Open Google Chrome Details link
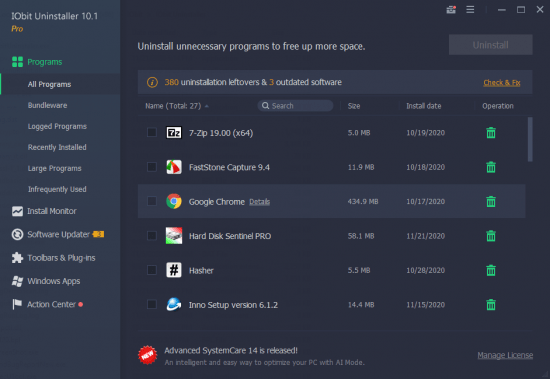The height and width of the screenshot is (379, 550). pyautogui.click(x=260, y=202)
